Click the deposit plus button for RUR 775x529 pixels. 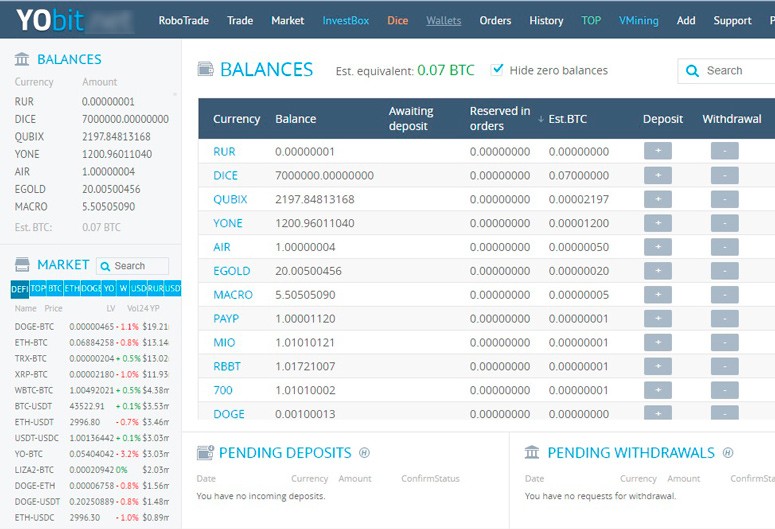pyautogui.click(x=658, y=151)
